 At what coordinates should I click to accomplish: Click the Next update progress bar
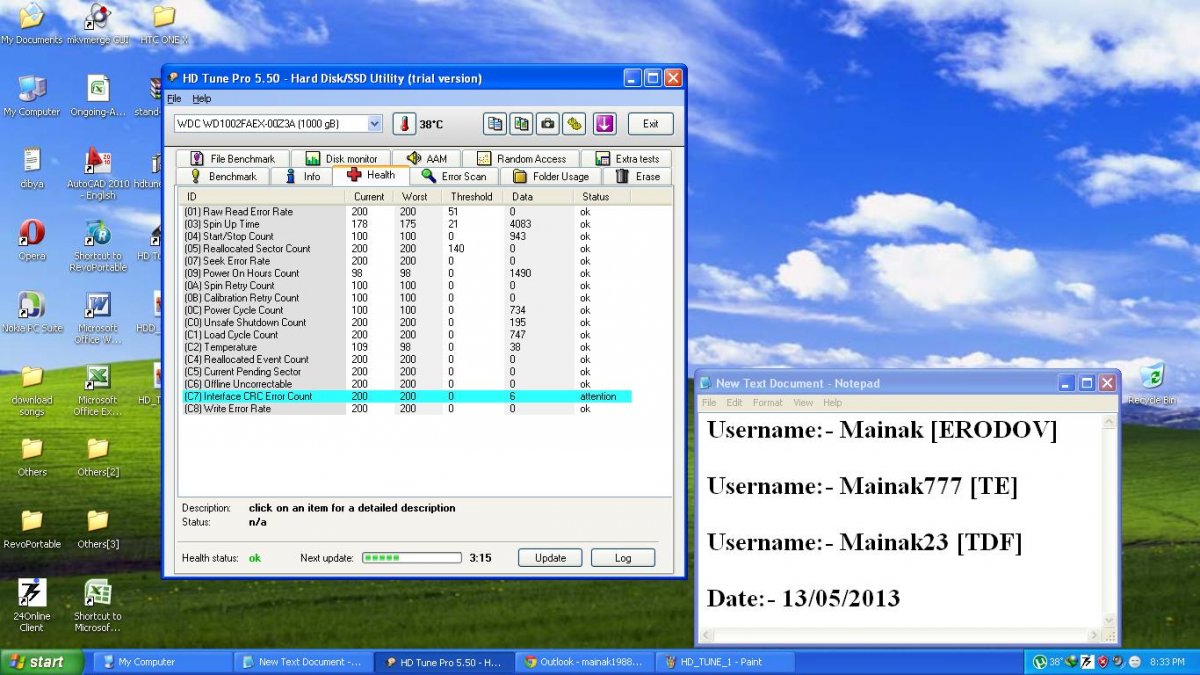point(411,558)
